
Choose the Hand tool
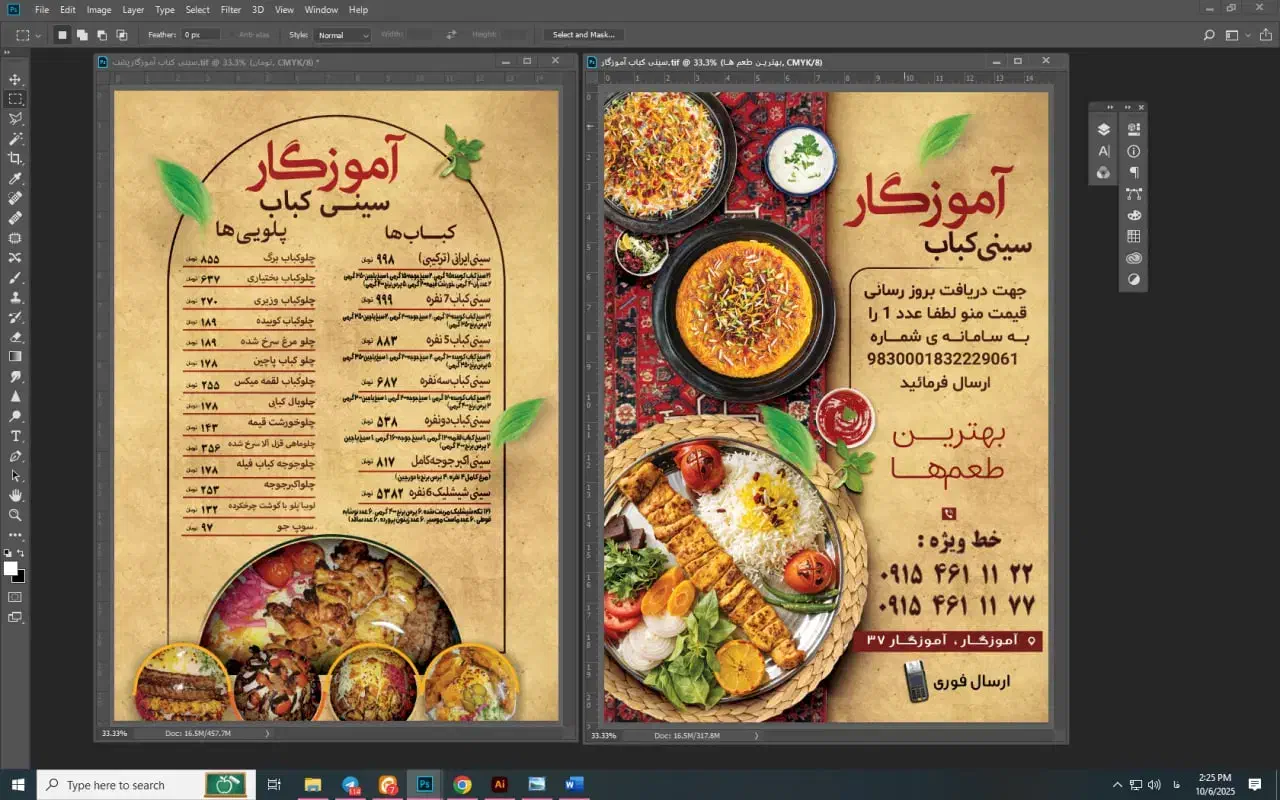(15, 495)
